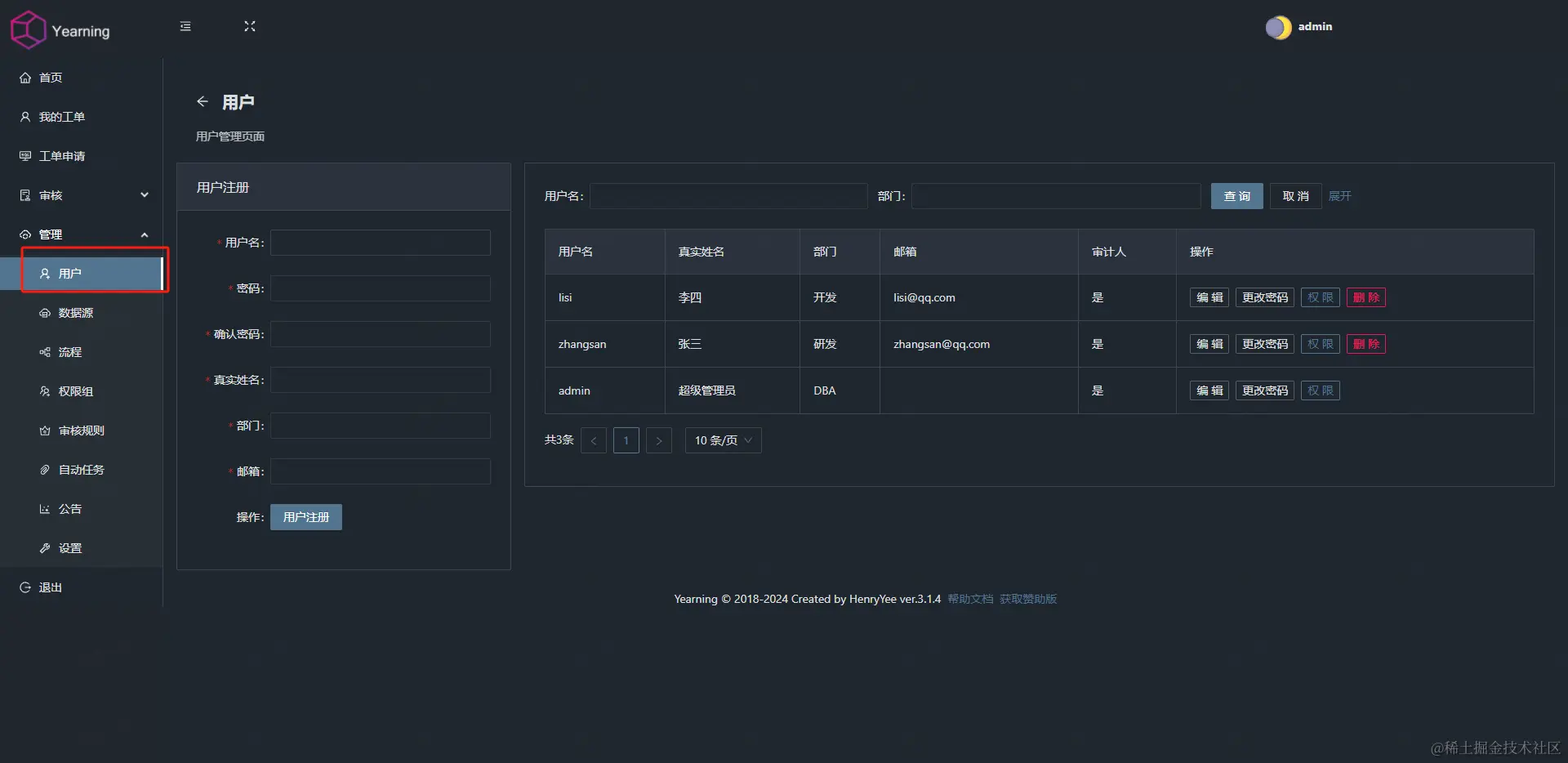
Task: Focus the 确认密码 input field
Action: point(381,334)
